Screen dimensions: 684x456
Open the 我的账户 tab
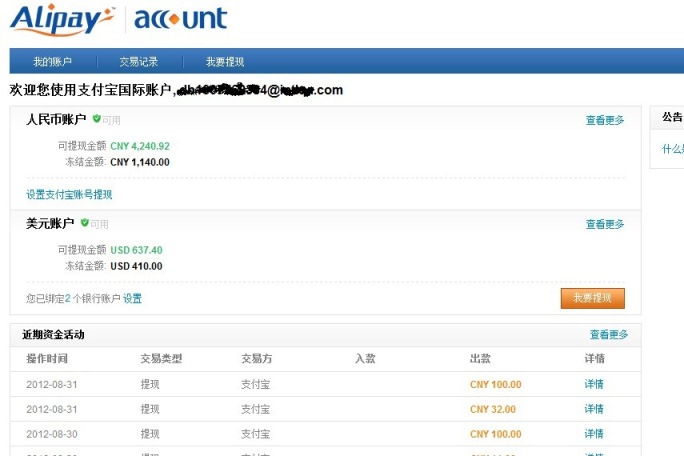(52, 62)
